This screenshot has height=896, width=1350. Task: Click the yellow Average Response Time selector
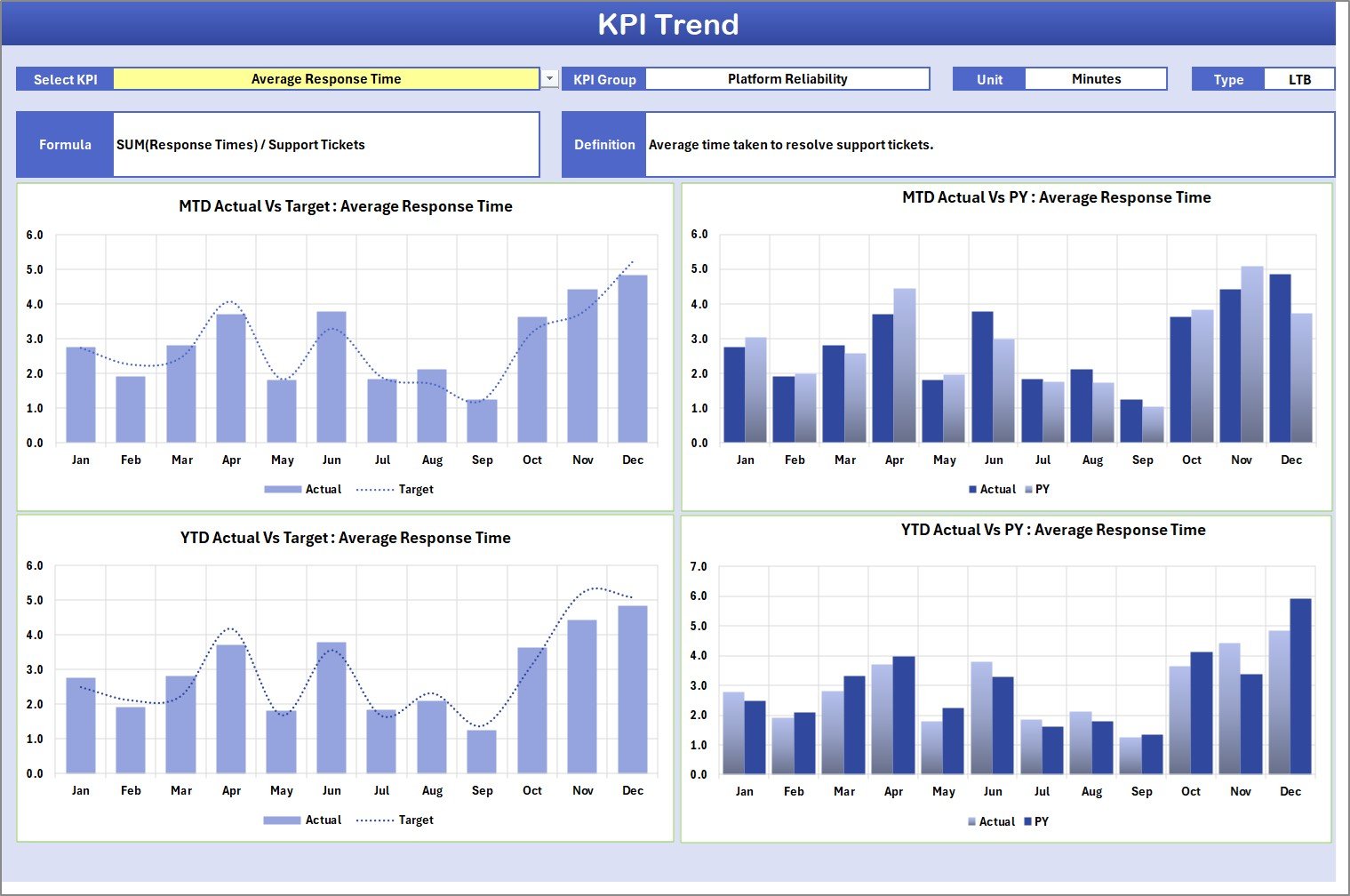point(326,78)
